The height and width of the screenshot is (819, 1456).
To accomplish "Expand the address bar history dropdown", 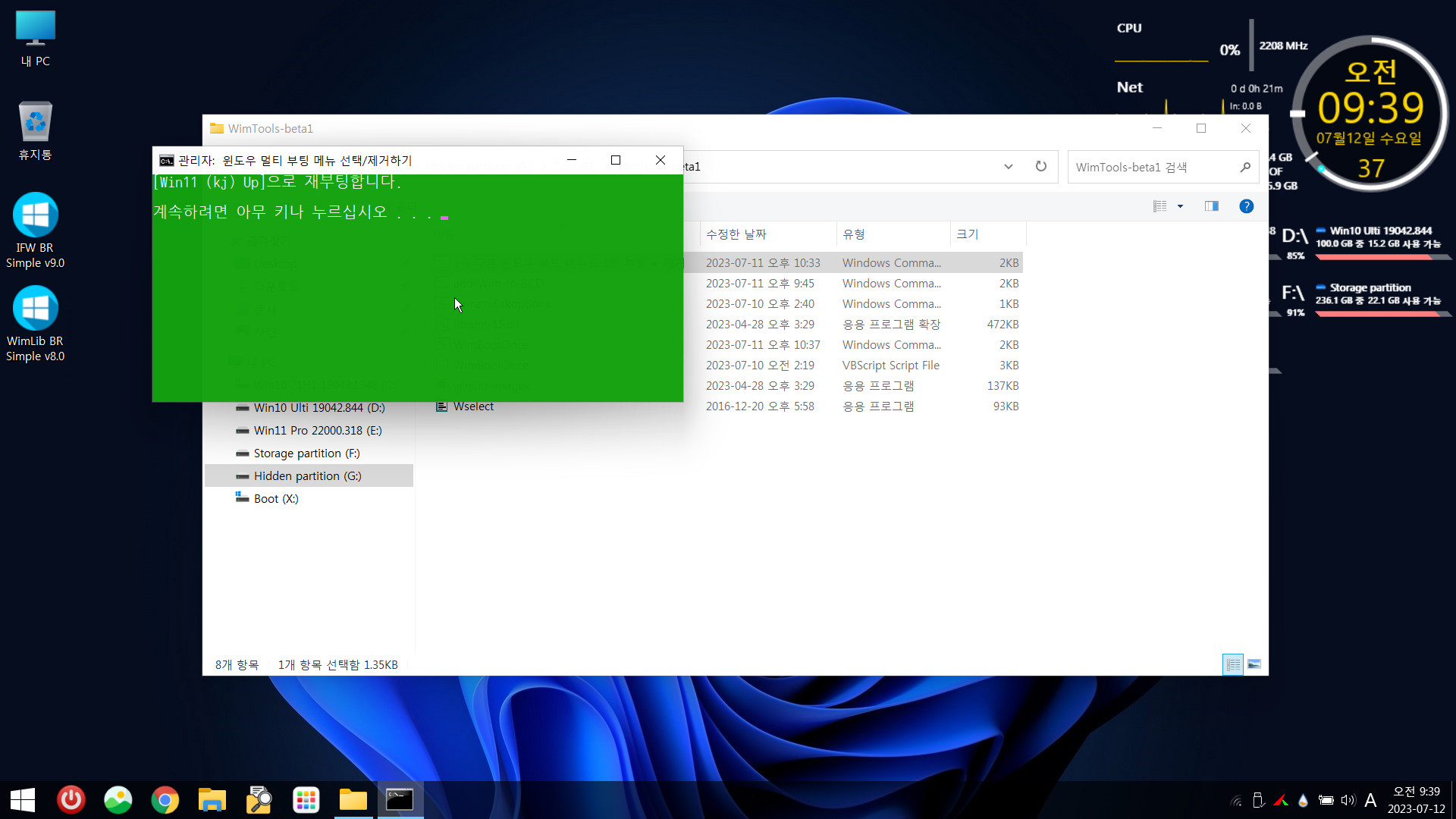I will point(1009,167).
